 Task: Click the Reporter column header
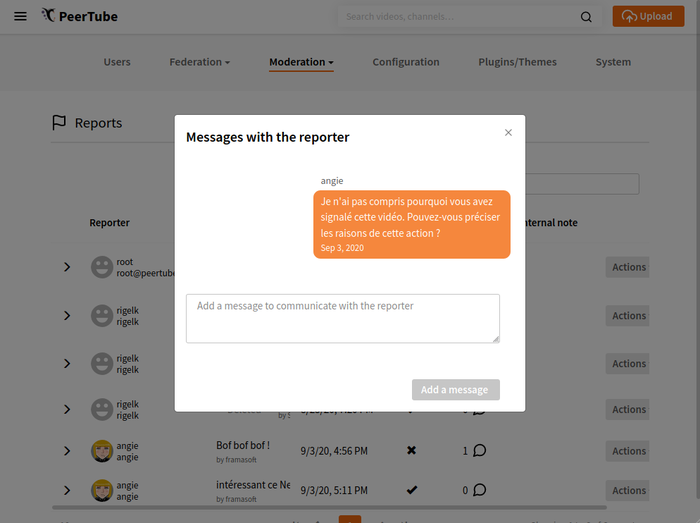click(x=109, y=223)
